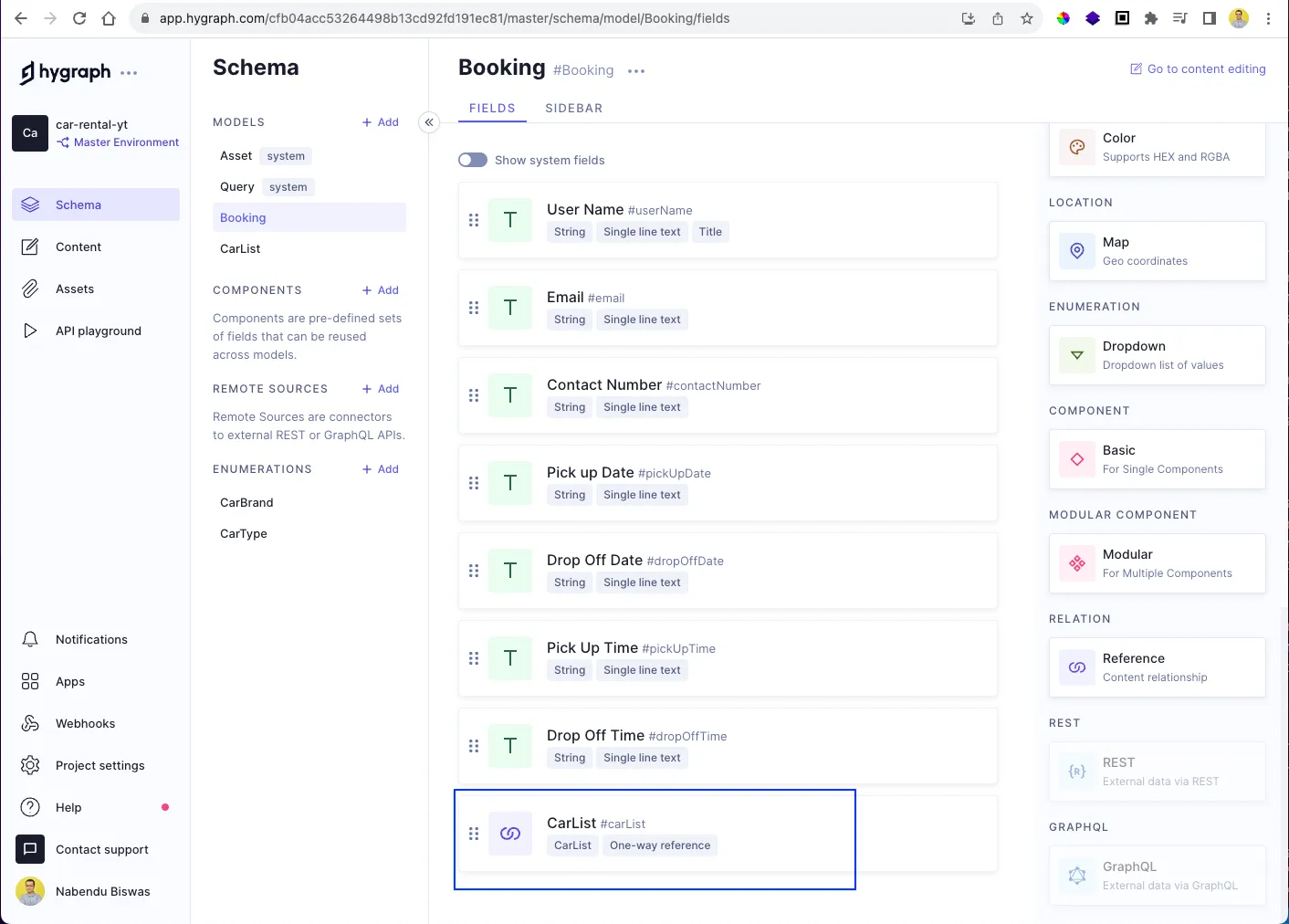Select the CarList model
This screenshot has height=924, width=1289.
click(x=309, y=248)
